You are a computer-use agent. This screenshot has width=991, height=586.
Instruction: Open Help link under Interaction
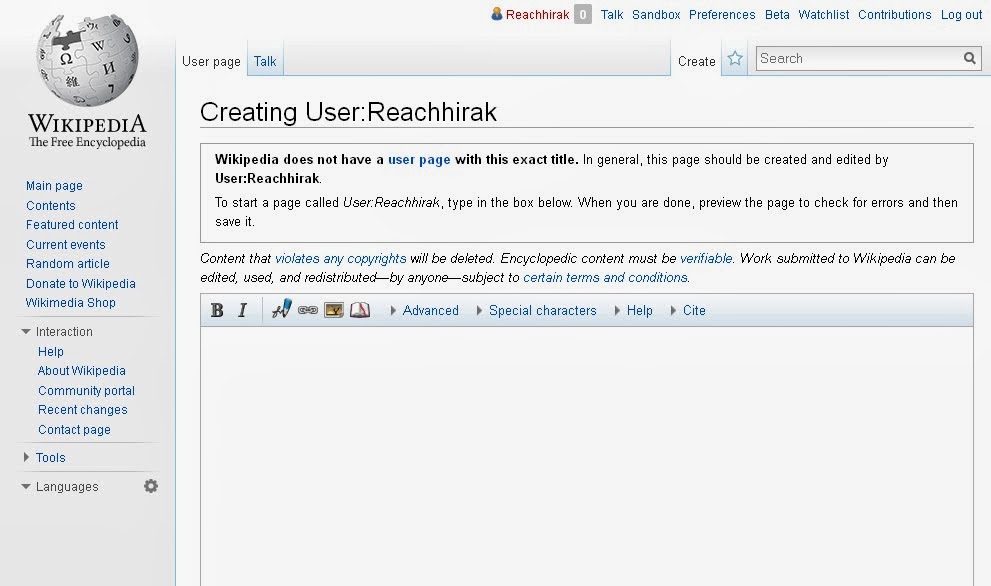51,351
